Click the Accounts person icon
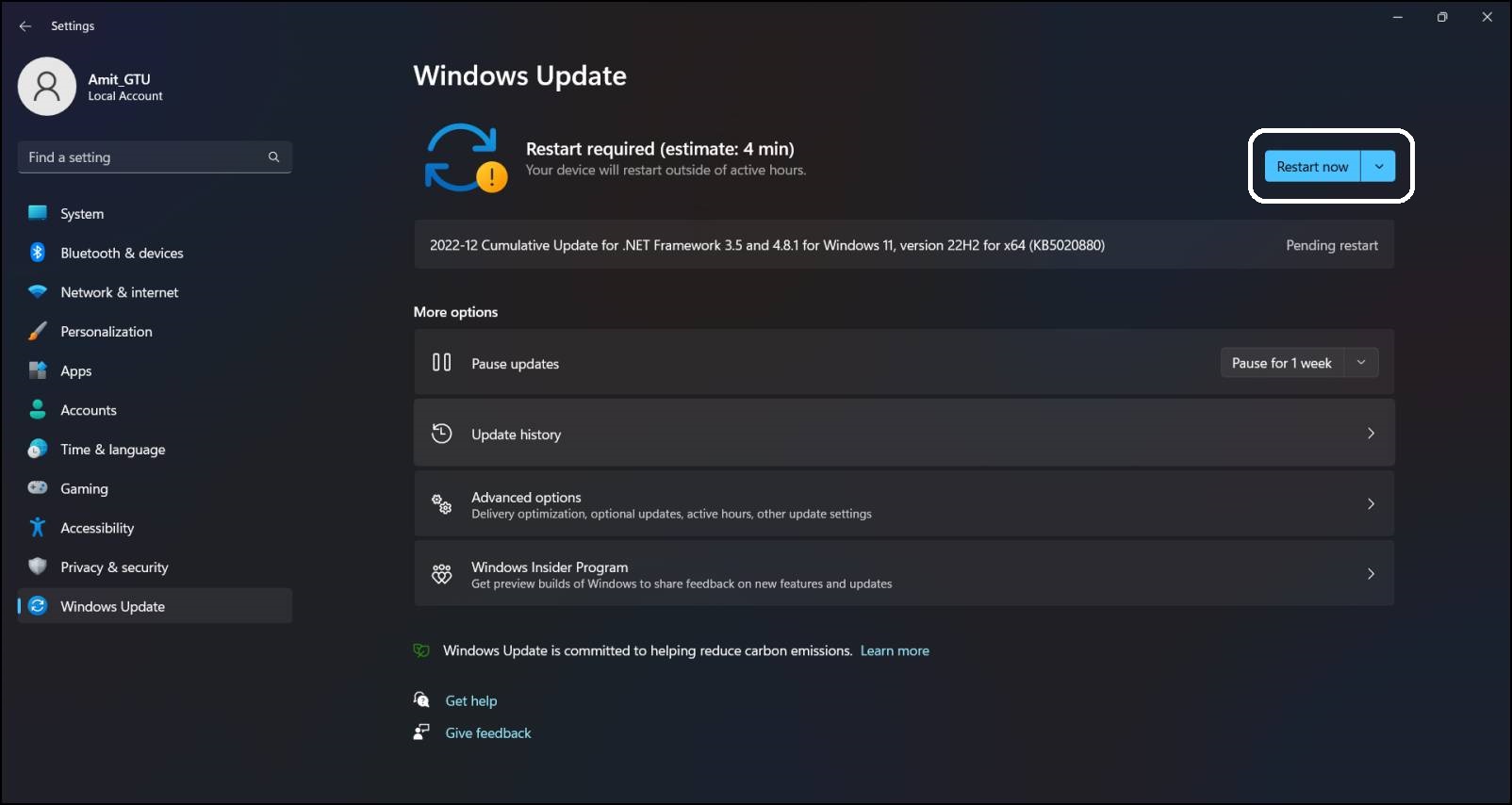Image resolution: width=1512 pixels, height=805 pixels. click(38, 410)
